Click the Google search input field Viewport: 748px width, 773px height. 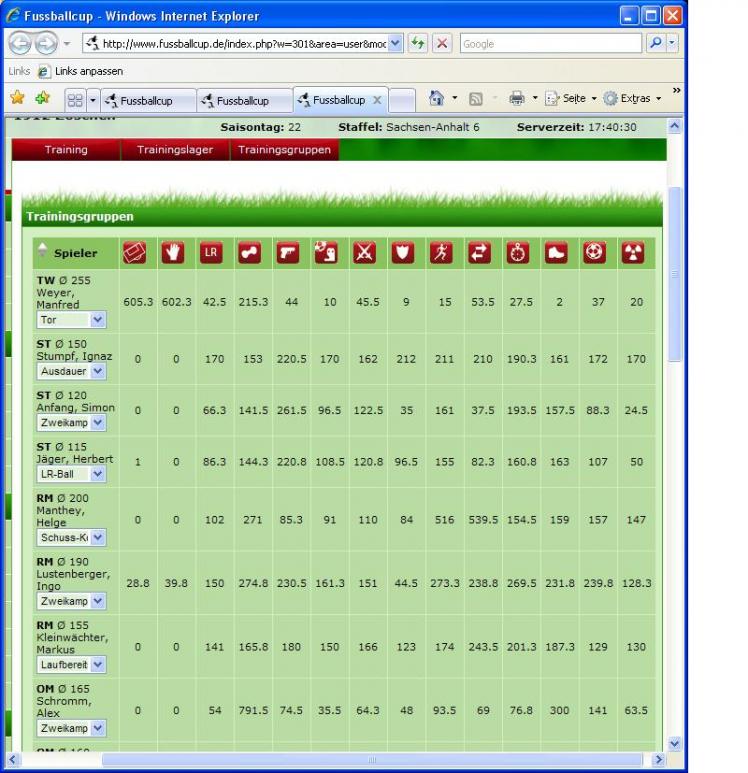tap(550, 45)
